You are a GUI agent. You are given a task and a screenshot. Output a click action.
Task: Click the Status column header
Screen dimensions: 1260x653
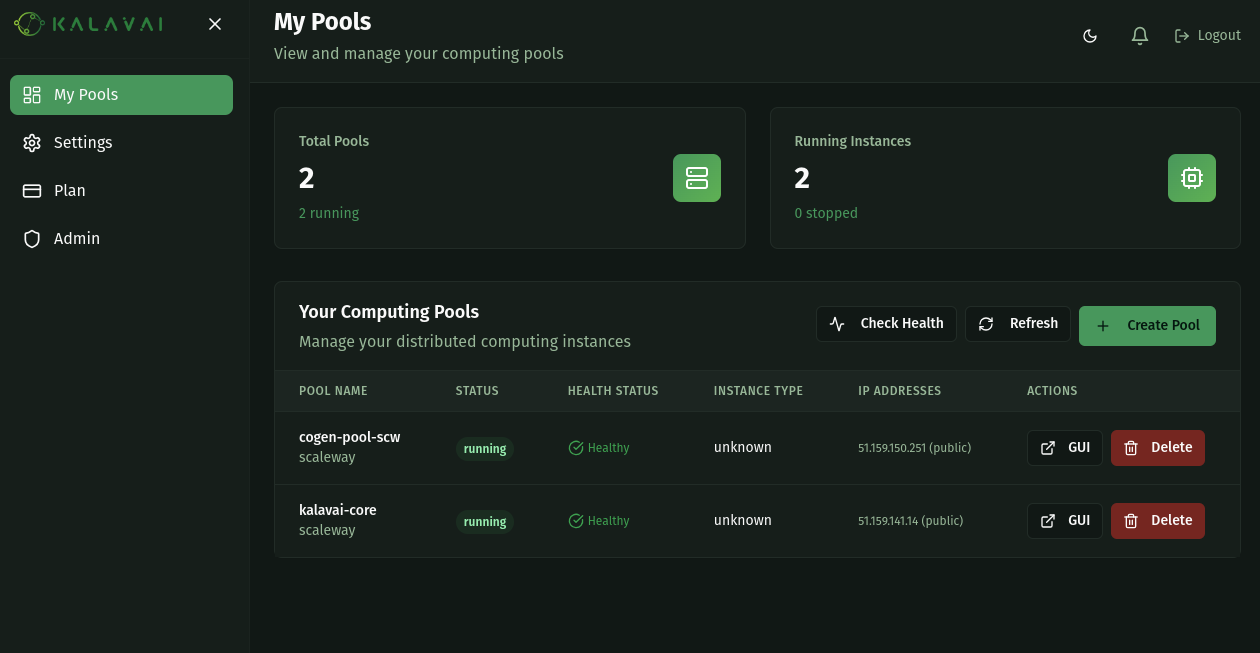click(x=477, y=391)
